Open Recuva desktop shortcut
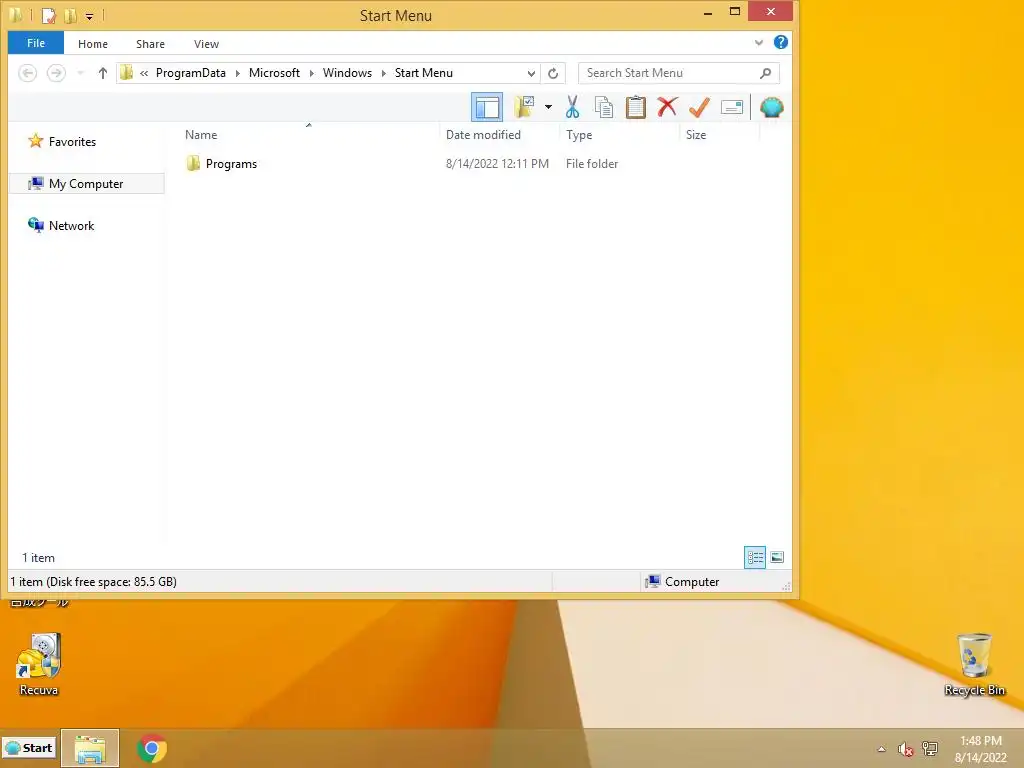The height and width of the screenshot is (768, 1024). pos(39,664)
